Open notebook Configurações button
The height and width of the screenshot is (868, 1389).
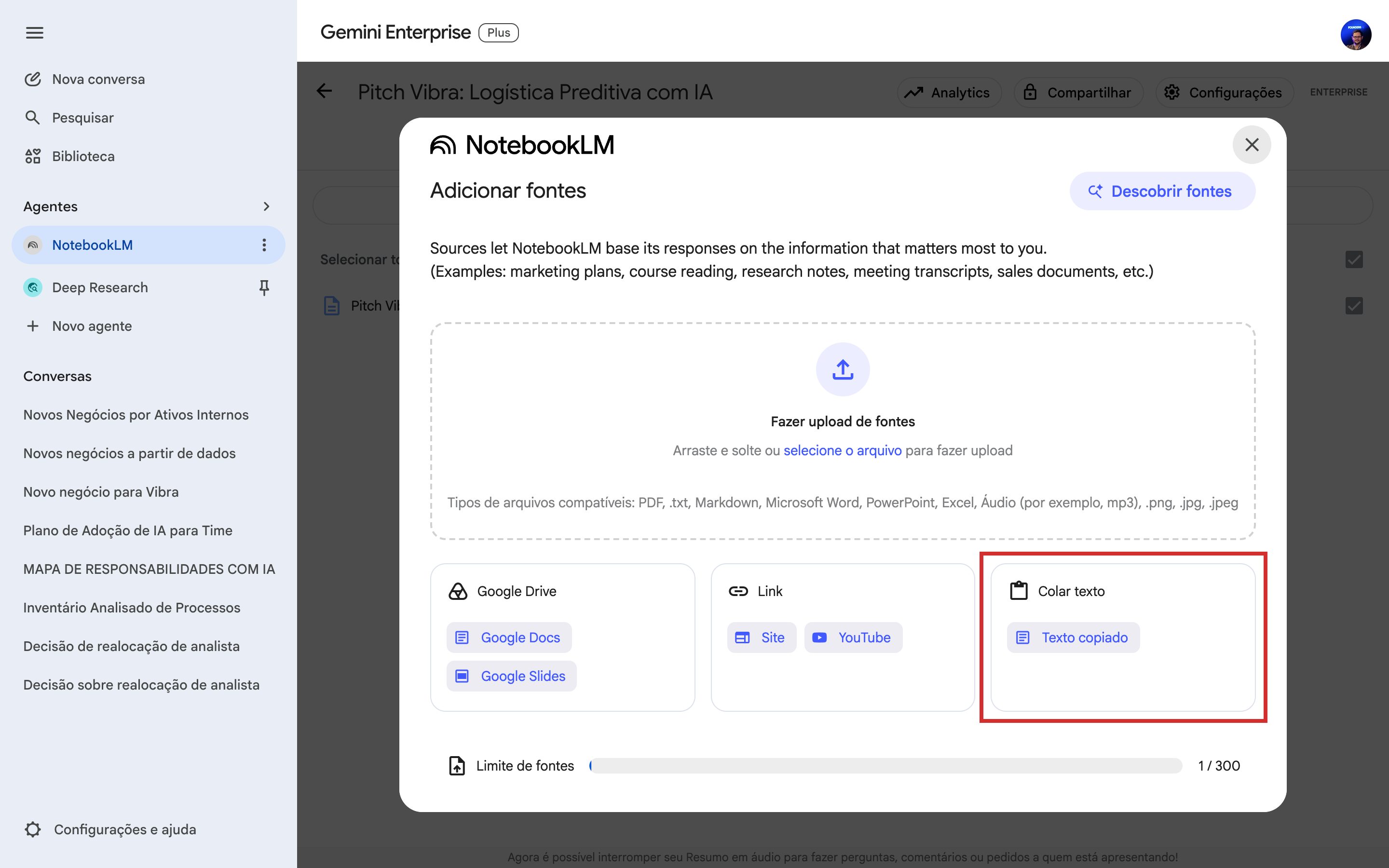(x=1224, y=93)
